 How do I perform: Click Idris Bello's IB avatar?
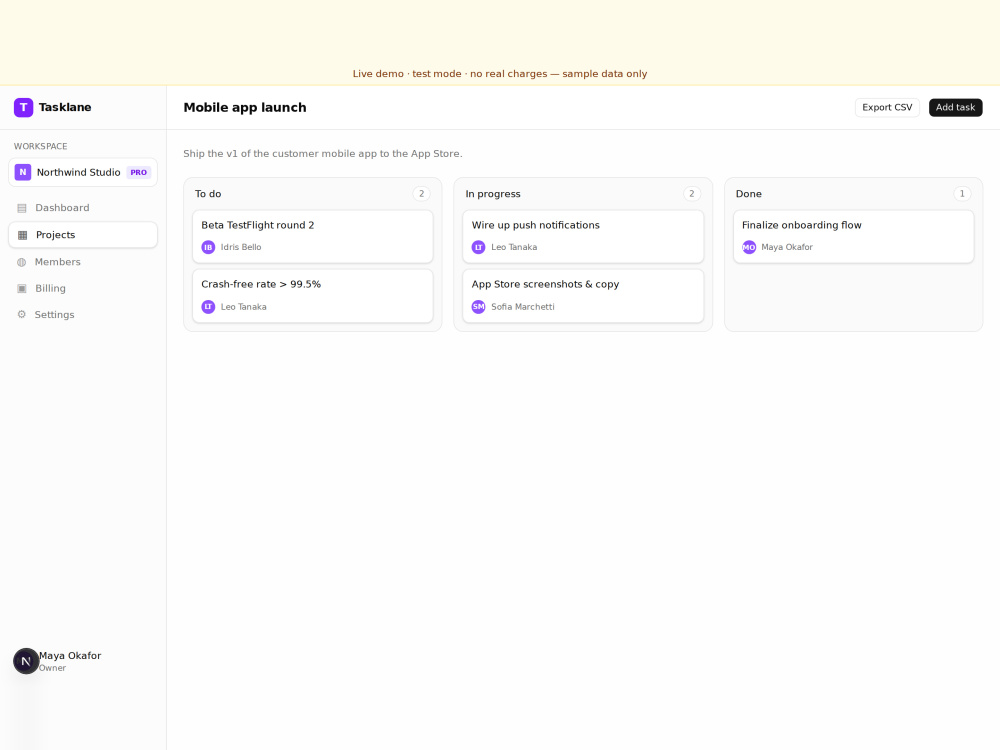pyautogui.click(x=208, y=247)
